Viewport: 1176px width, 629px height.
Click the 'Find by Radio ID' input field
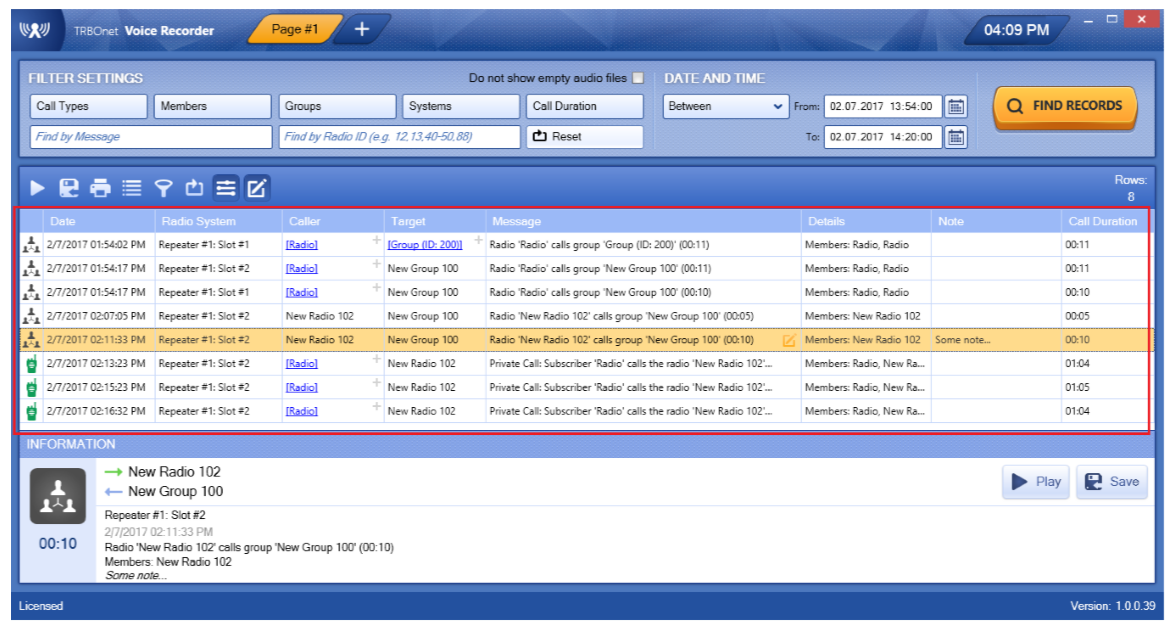[398, 137]
